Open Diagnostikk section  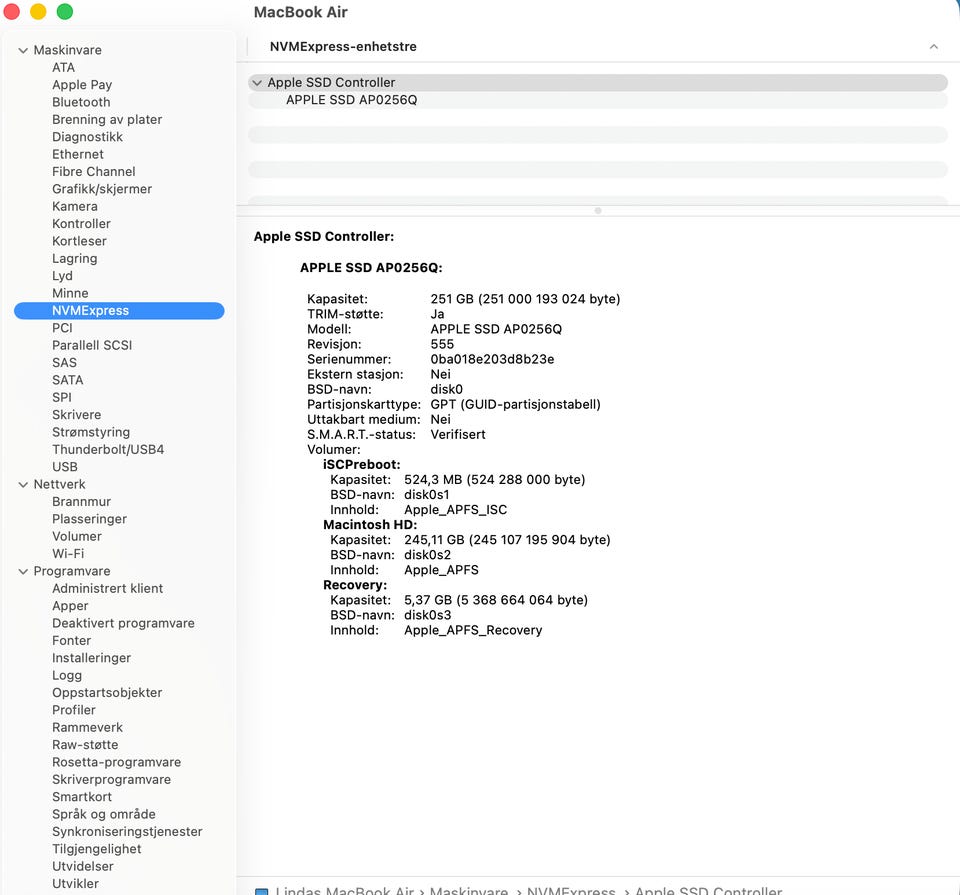(88, 137)
